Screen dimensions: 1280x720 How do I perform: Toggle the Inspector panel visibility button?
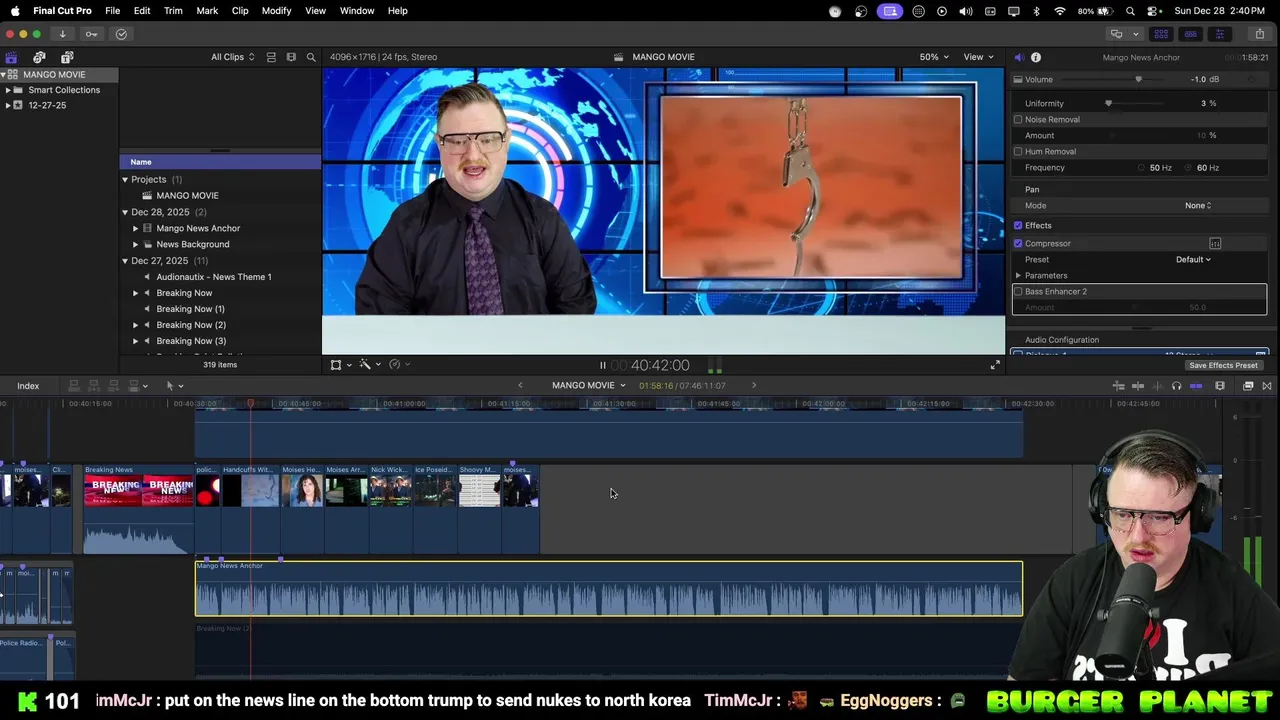click(x=1219, y=34)
